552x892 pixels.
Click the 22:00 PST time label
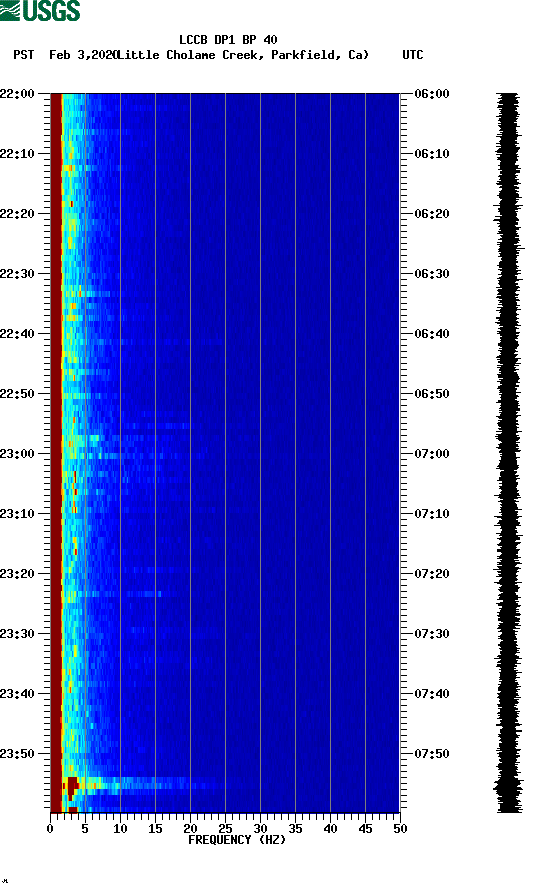(17, 94)
